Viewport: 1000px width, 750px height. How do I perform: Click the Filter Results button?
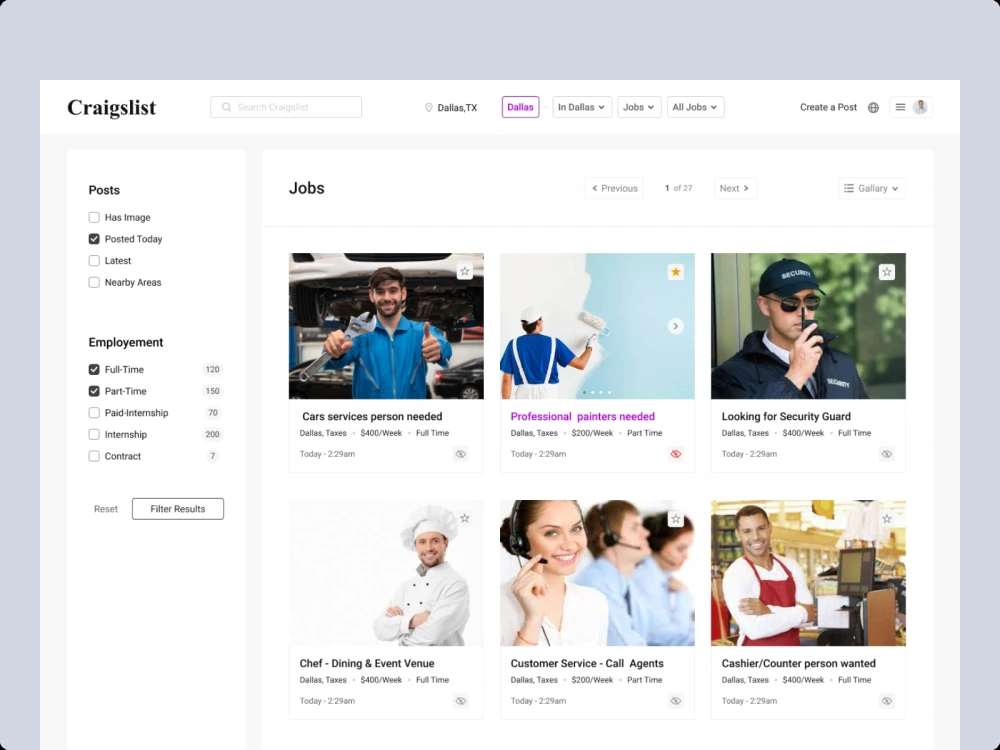click(177, 508)
